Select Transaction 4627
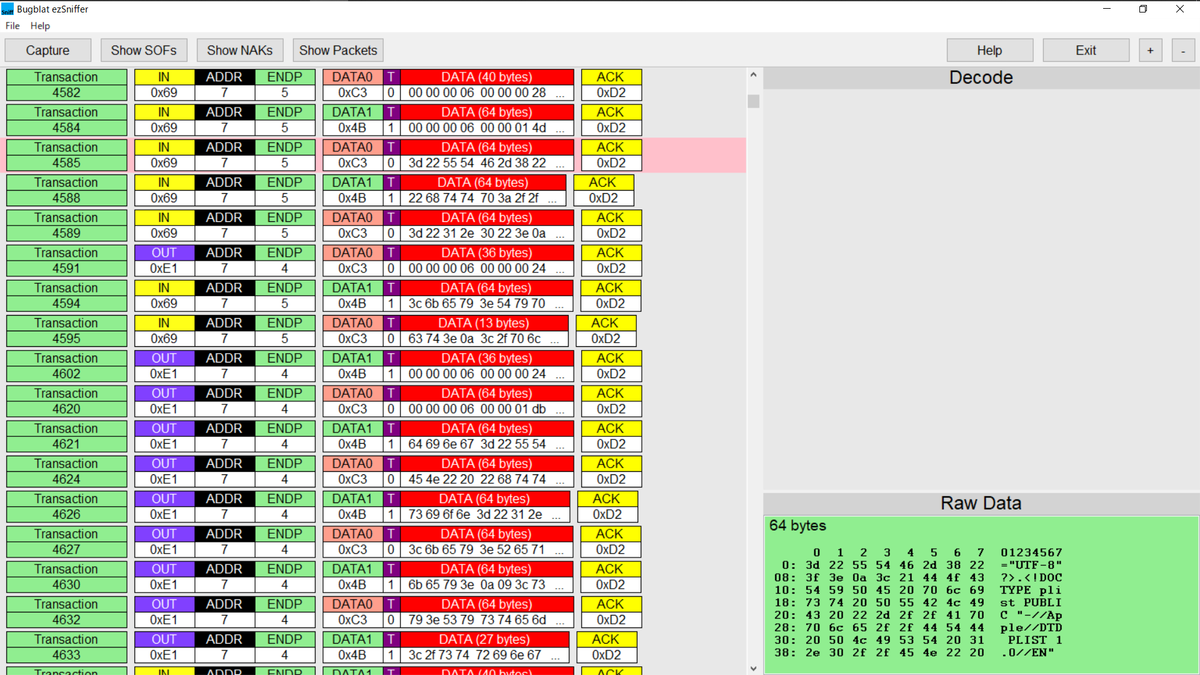 (66, 541)
